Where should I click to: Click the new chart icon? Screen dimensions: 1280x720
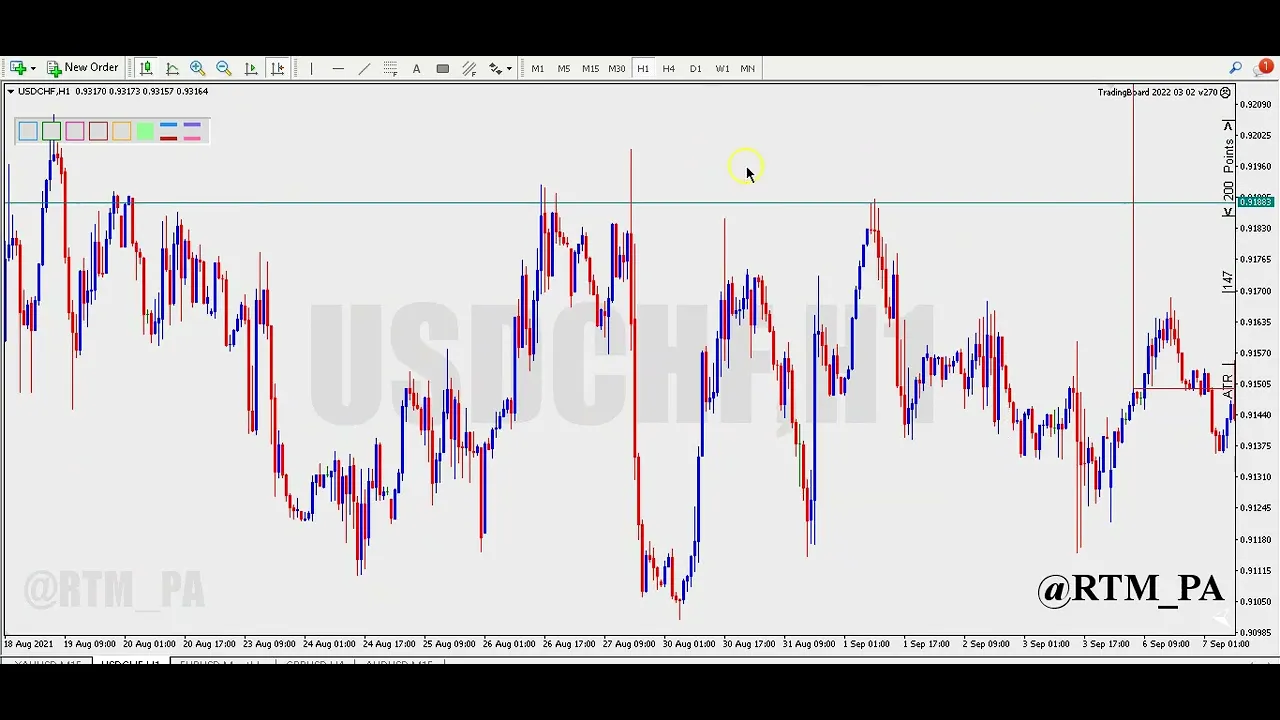pyautogui.click(x=18, y=68)
